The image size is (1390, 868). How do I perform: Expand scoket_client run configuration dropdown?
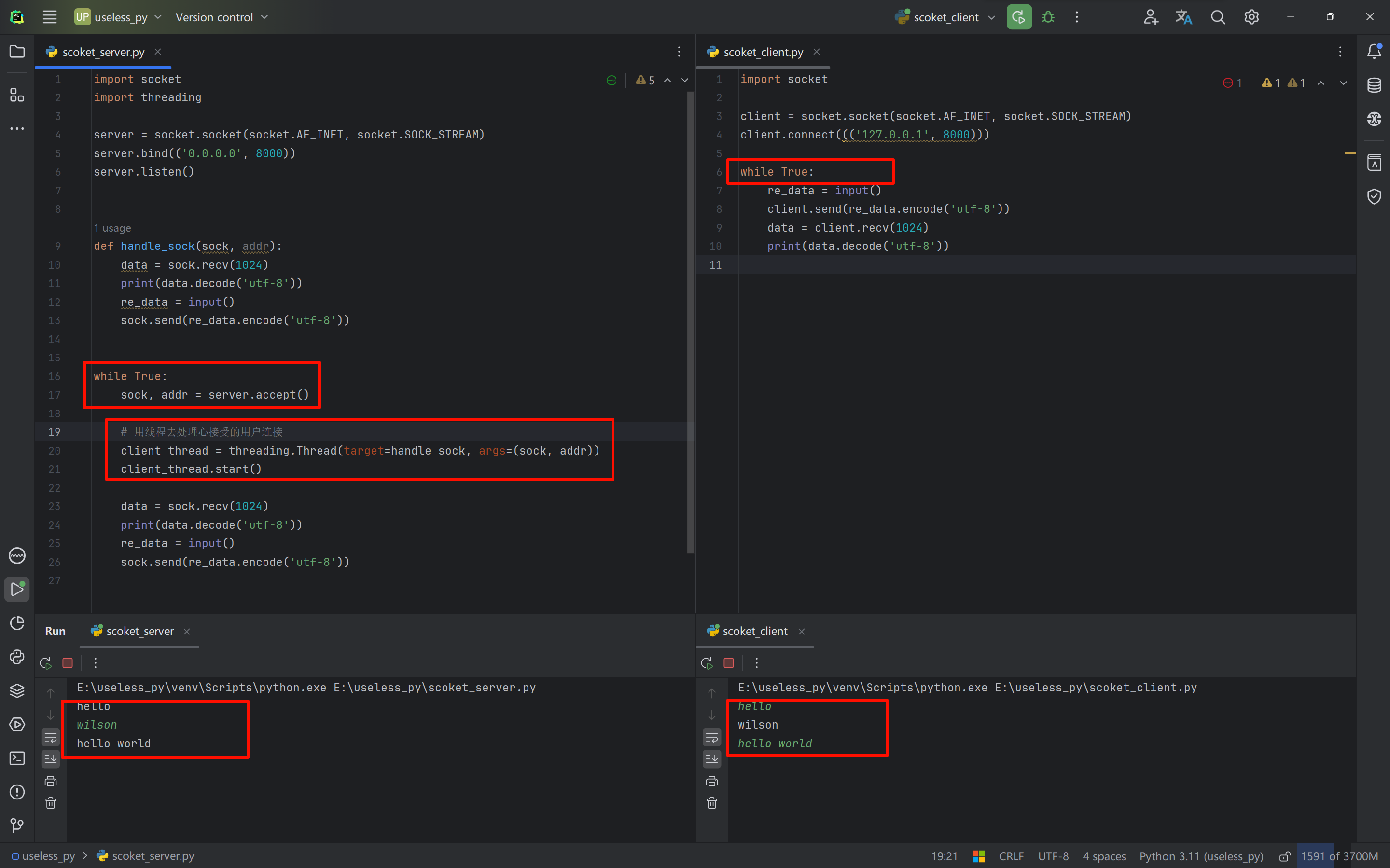pos(991,17)
